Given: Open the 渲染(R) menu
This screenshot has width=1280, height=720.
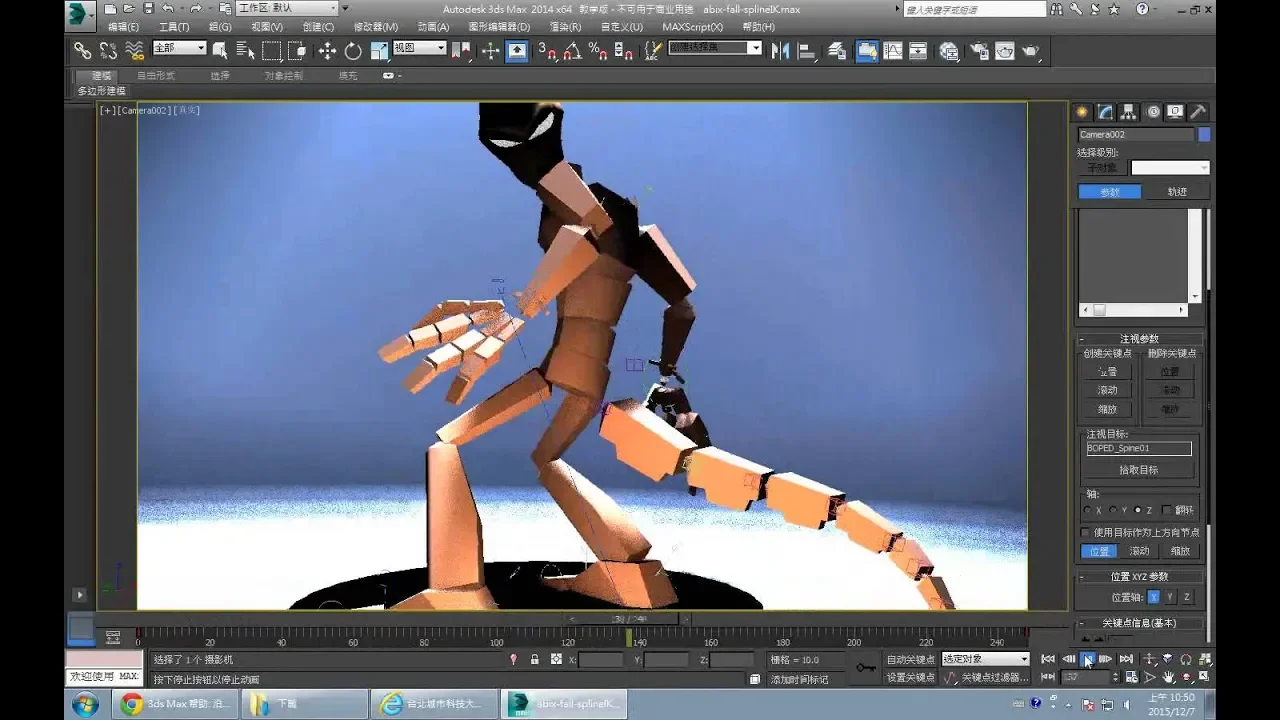Looking at the screenshot, I should 565,27.
